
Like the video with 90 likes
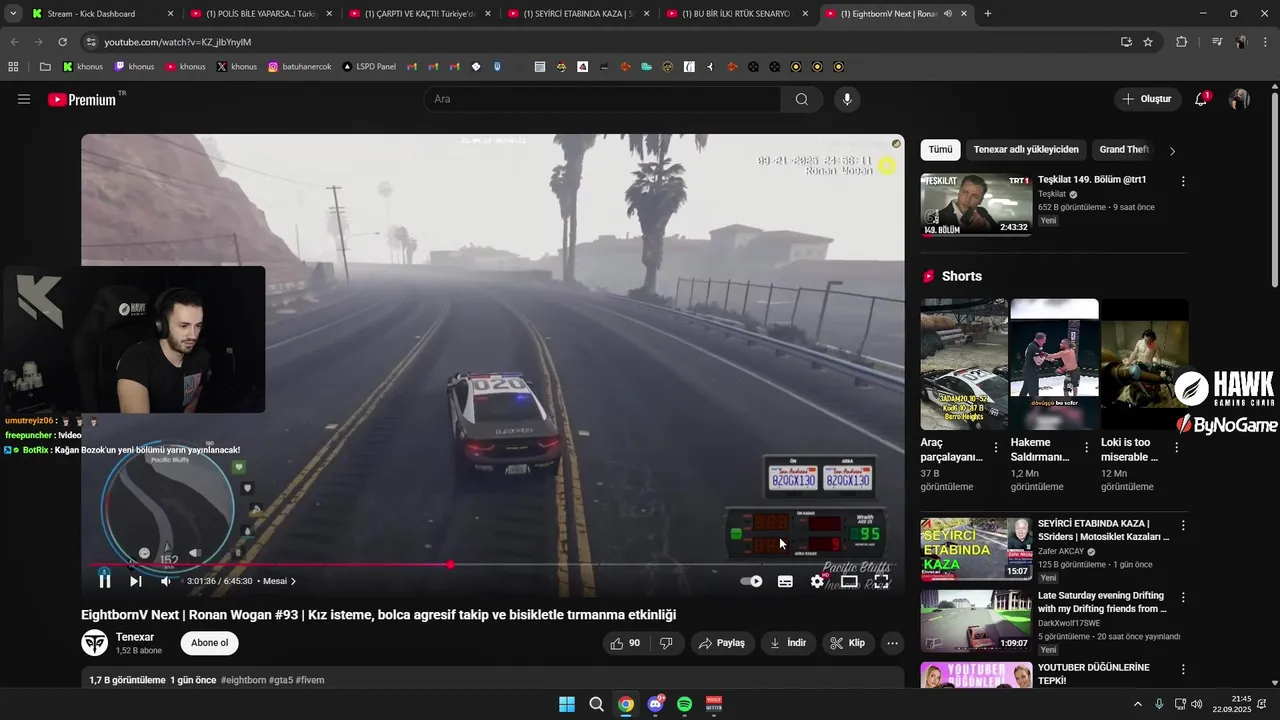tap(625, 643)
